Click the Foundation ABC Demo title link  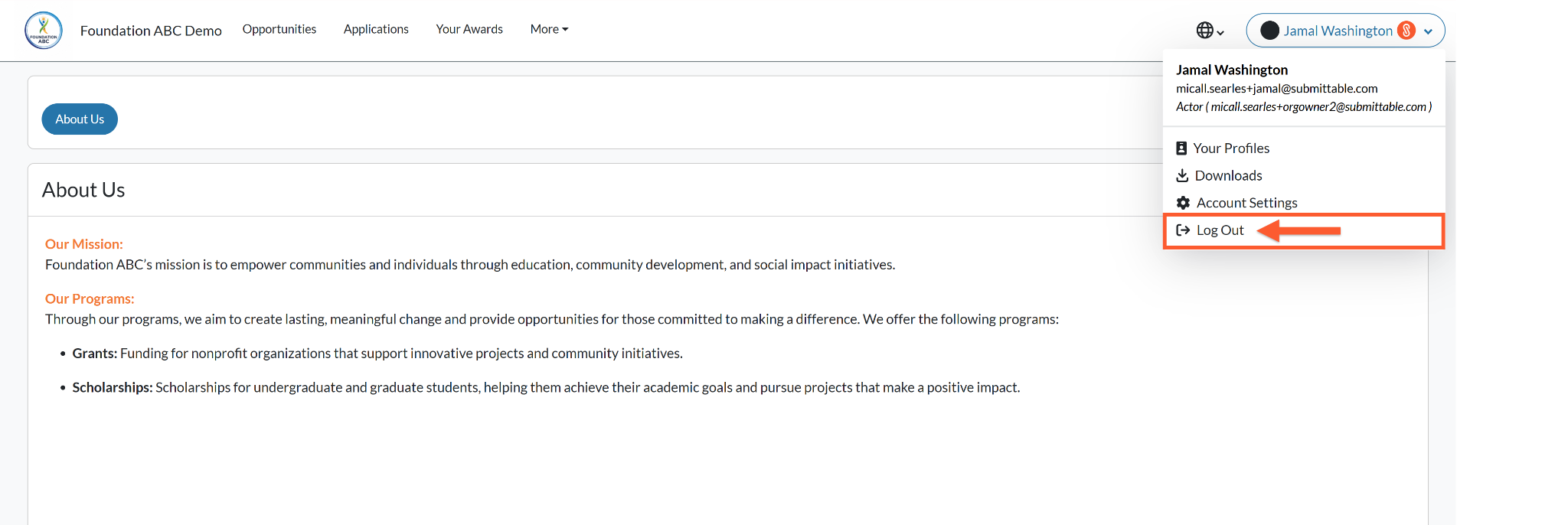151,31
